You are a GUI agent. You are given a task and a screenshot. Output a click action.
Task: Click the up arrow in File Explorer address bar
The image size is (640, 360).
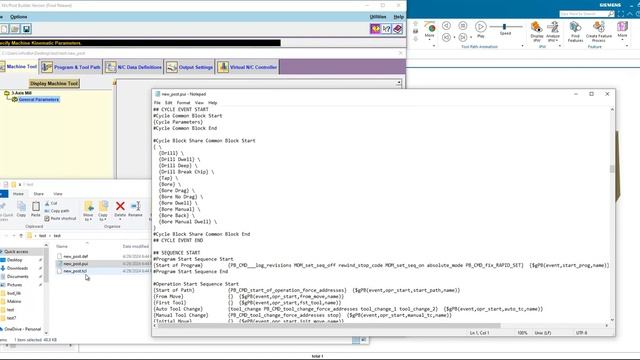pos(21,236)
